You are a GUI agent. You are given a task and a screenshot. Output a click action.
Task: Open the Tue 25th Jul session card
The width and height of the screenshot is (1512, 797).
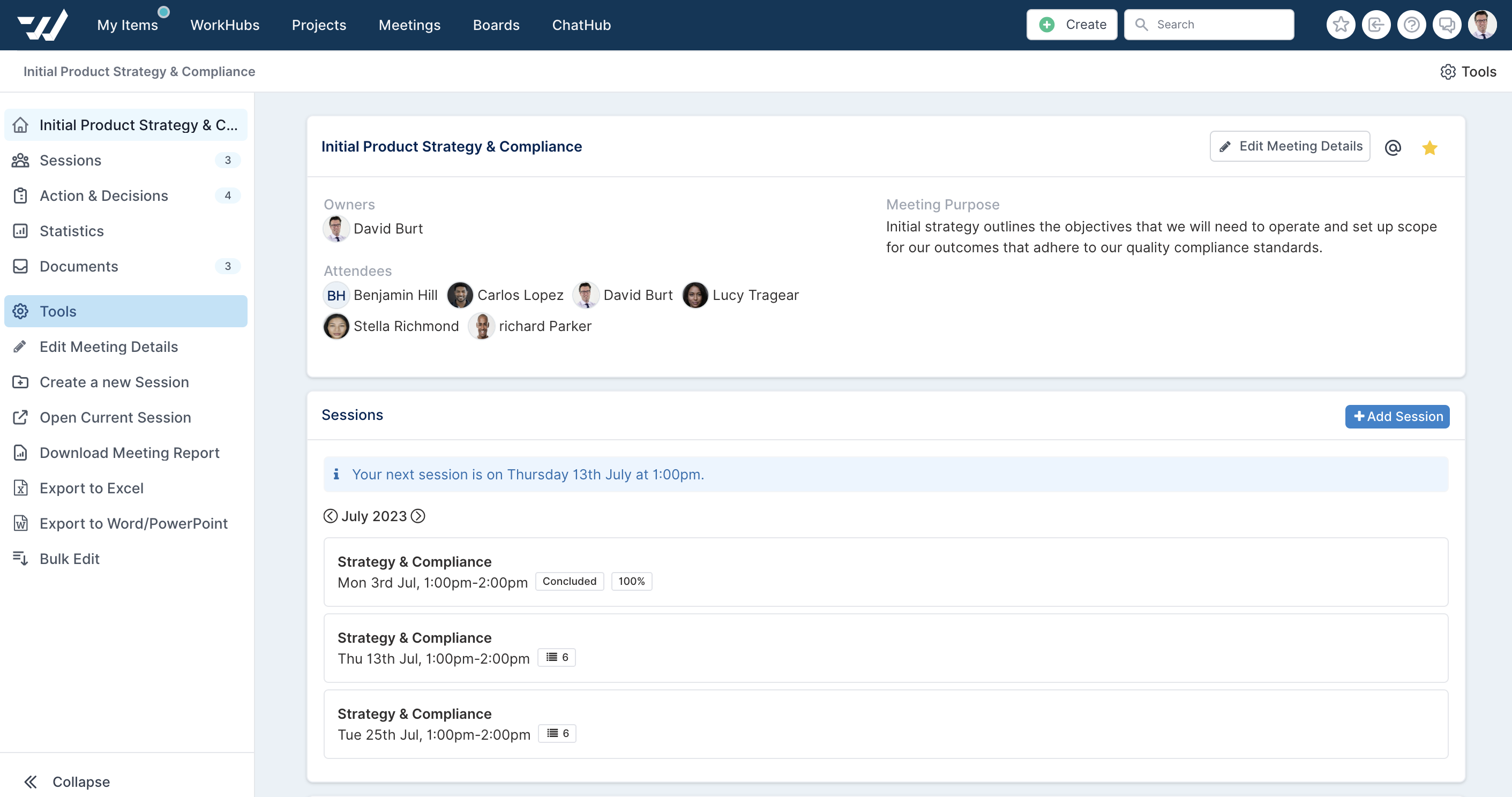tap(886, 724)
